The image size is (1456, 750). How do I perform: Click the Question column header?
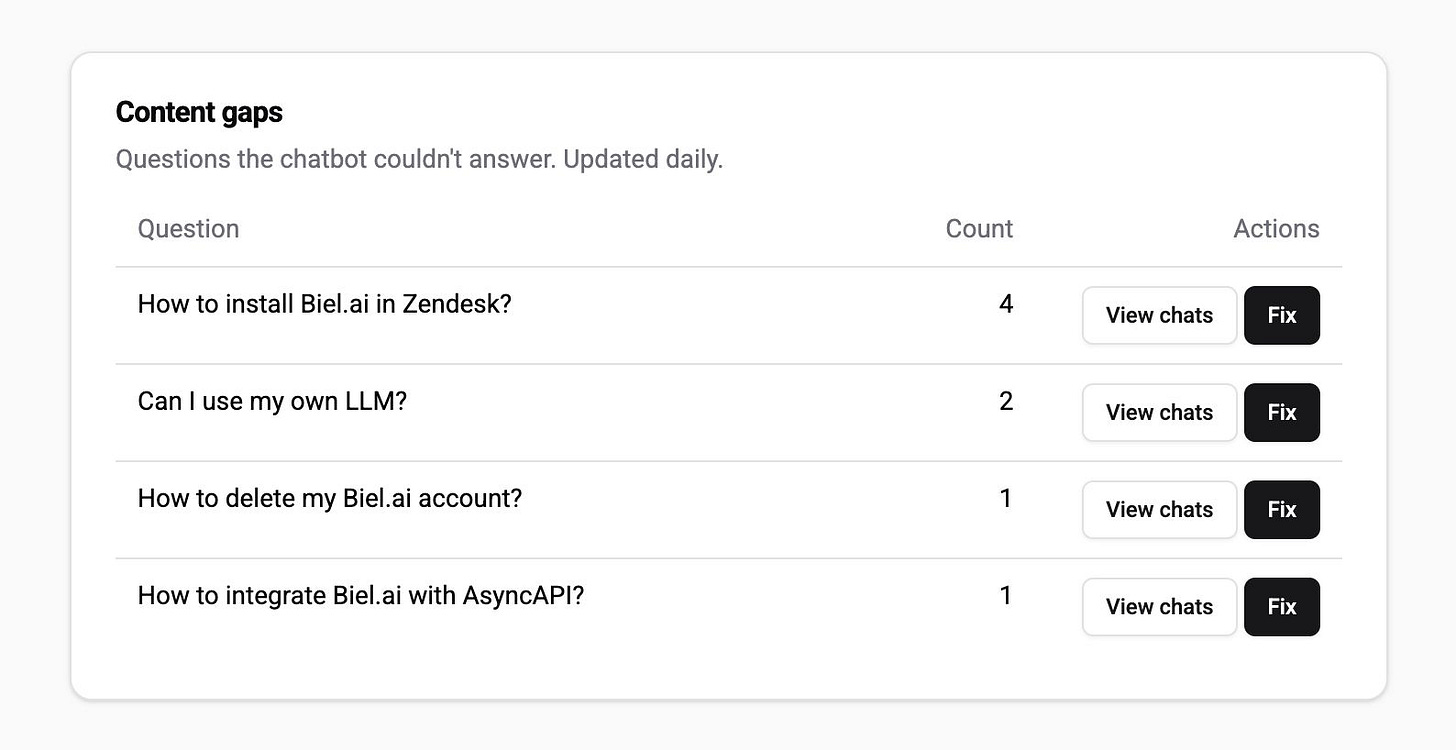[188, 229]
